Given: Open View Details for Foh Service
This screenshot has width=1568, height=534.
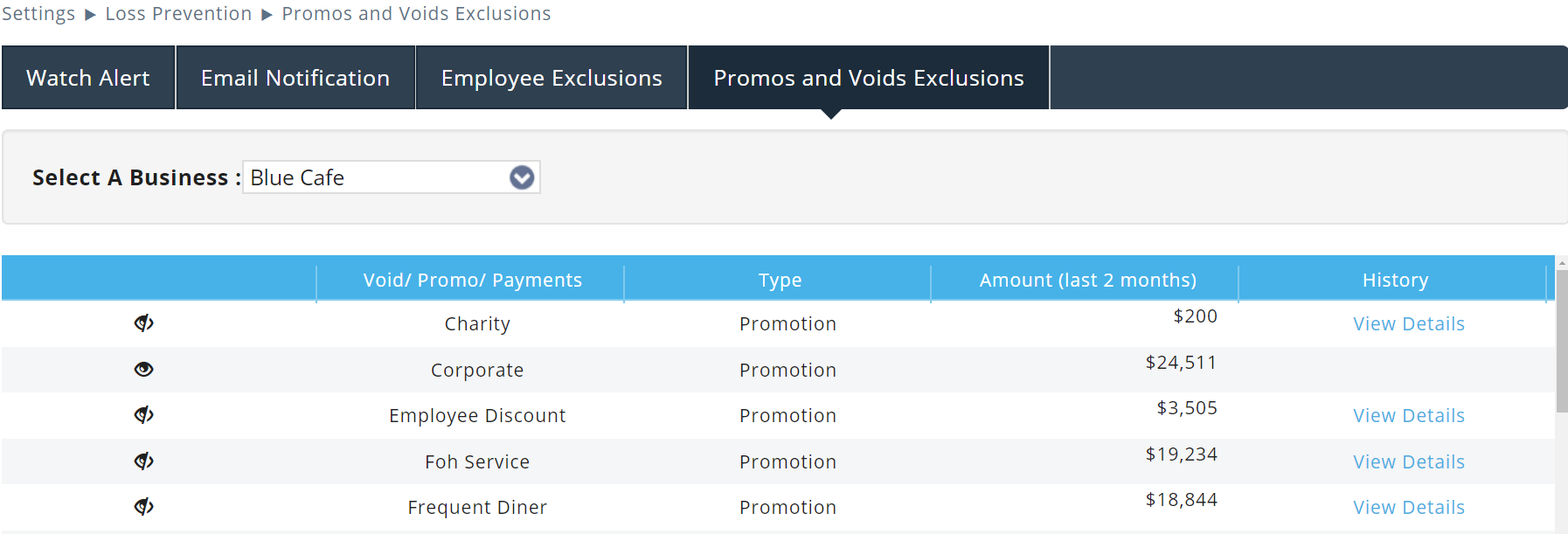Looking at the screenshot, I should [1408, 462].
